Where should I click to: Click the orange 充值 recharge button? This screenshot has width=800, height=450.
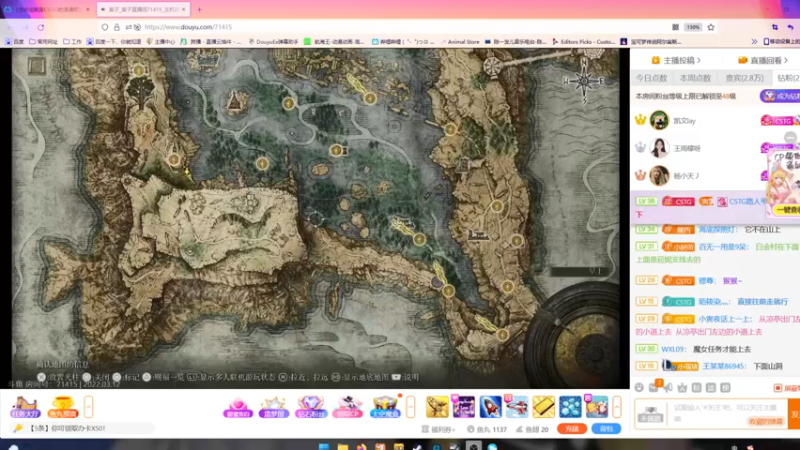coord(571,429)
